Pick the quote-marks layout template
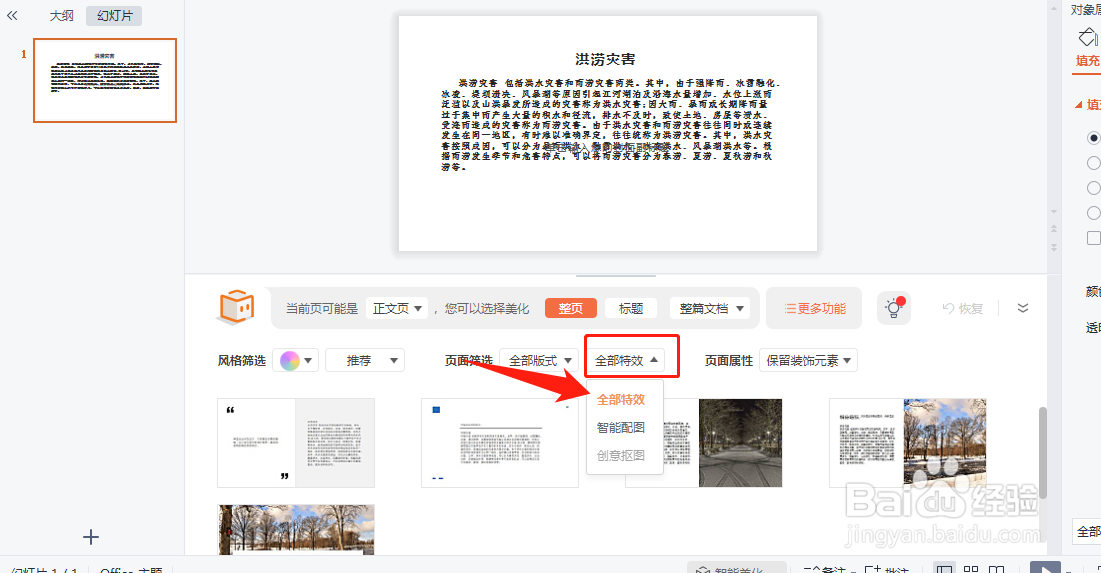The image size is (1101, 573). click(x=296, y=443)
